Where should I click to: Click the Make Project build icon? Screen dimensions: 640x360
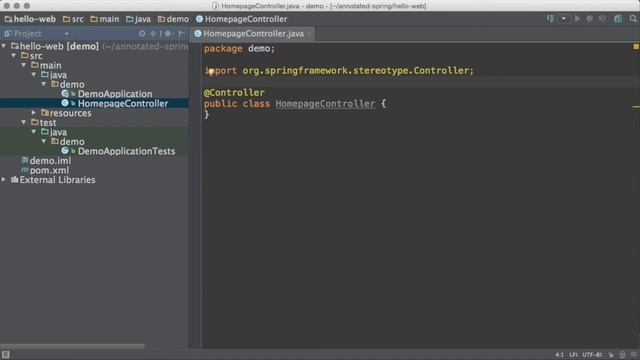tap(550, 19)
